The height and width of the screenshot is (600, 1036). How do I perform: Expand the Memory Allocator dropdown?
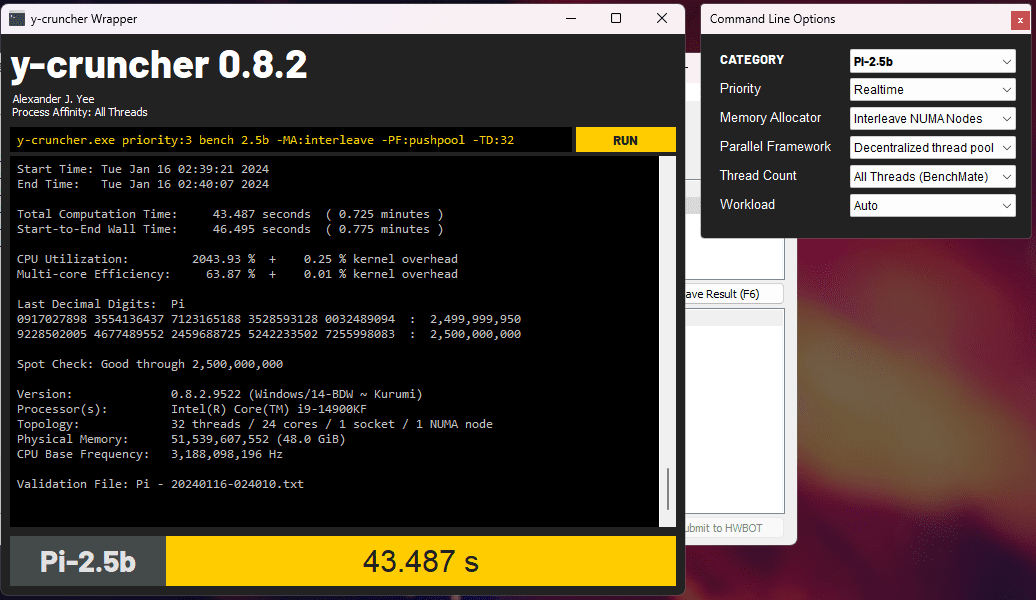tap(932, 119)
